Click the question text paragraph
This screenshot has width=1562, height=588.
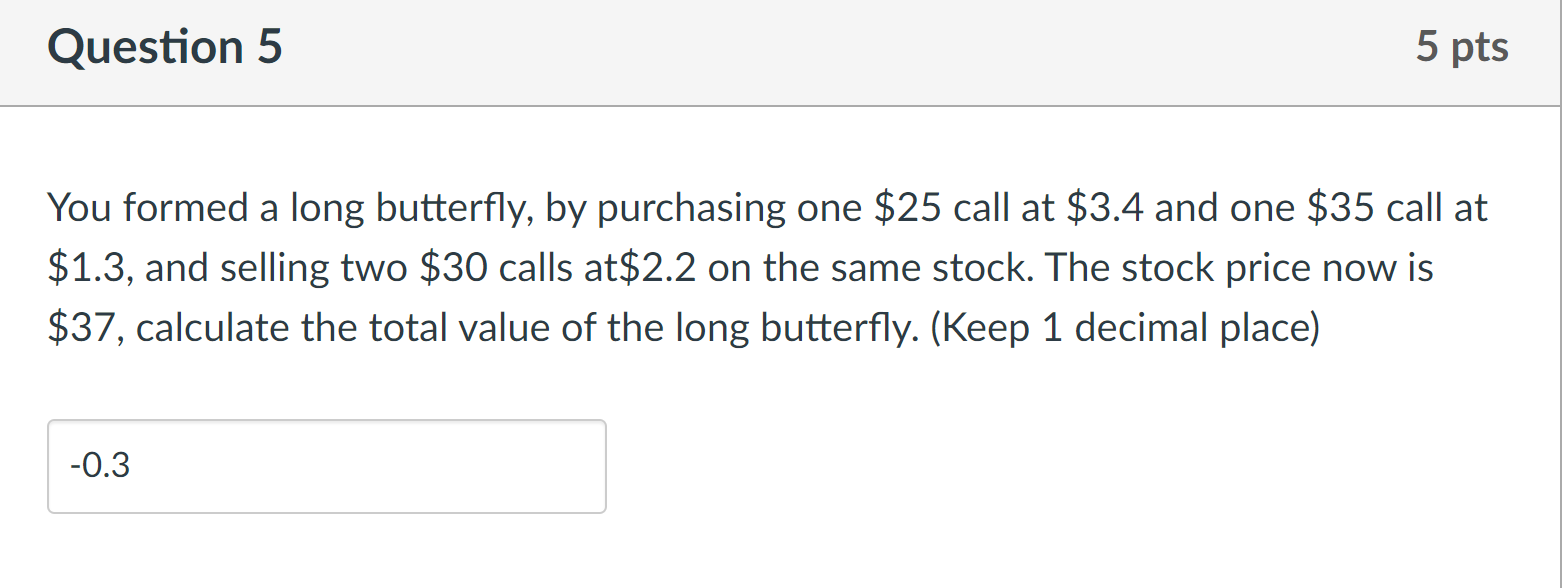700,267
